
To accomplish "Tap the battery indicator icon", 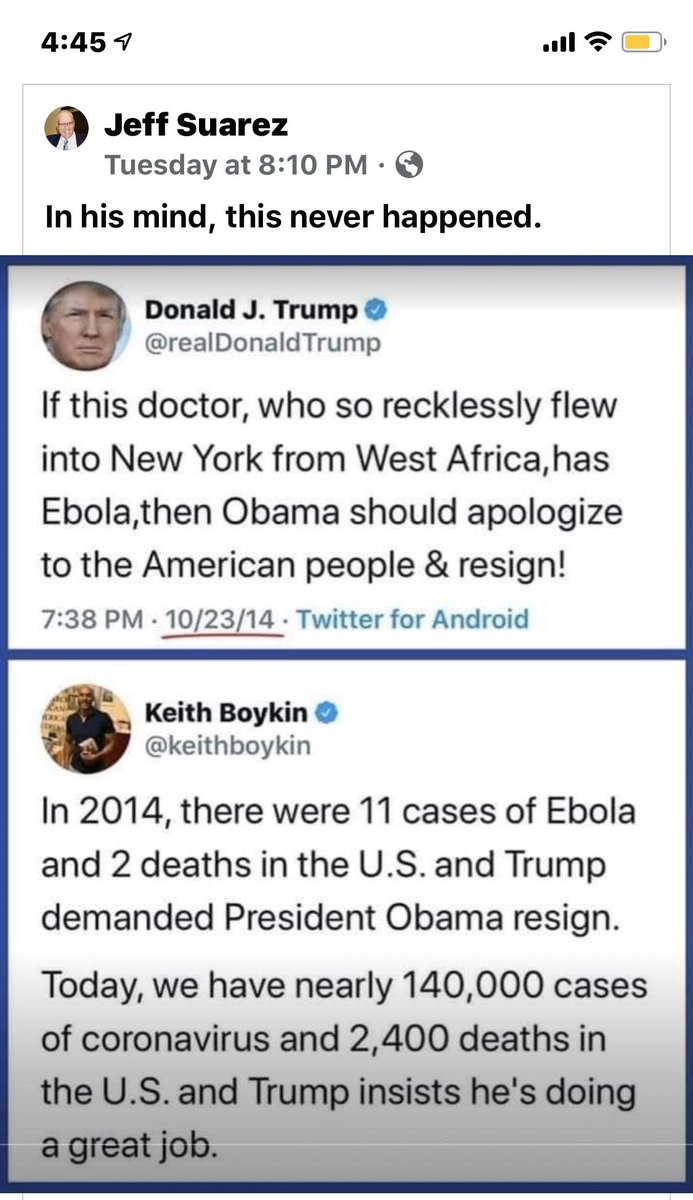I will point(638,42).
